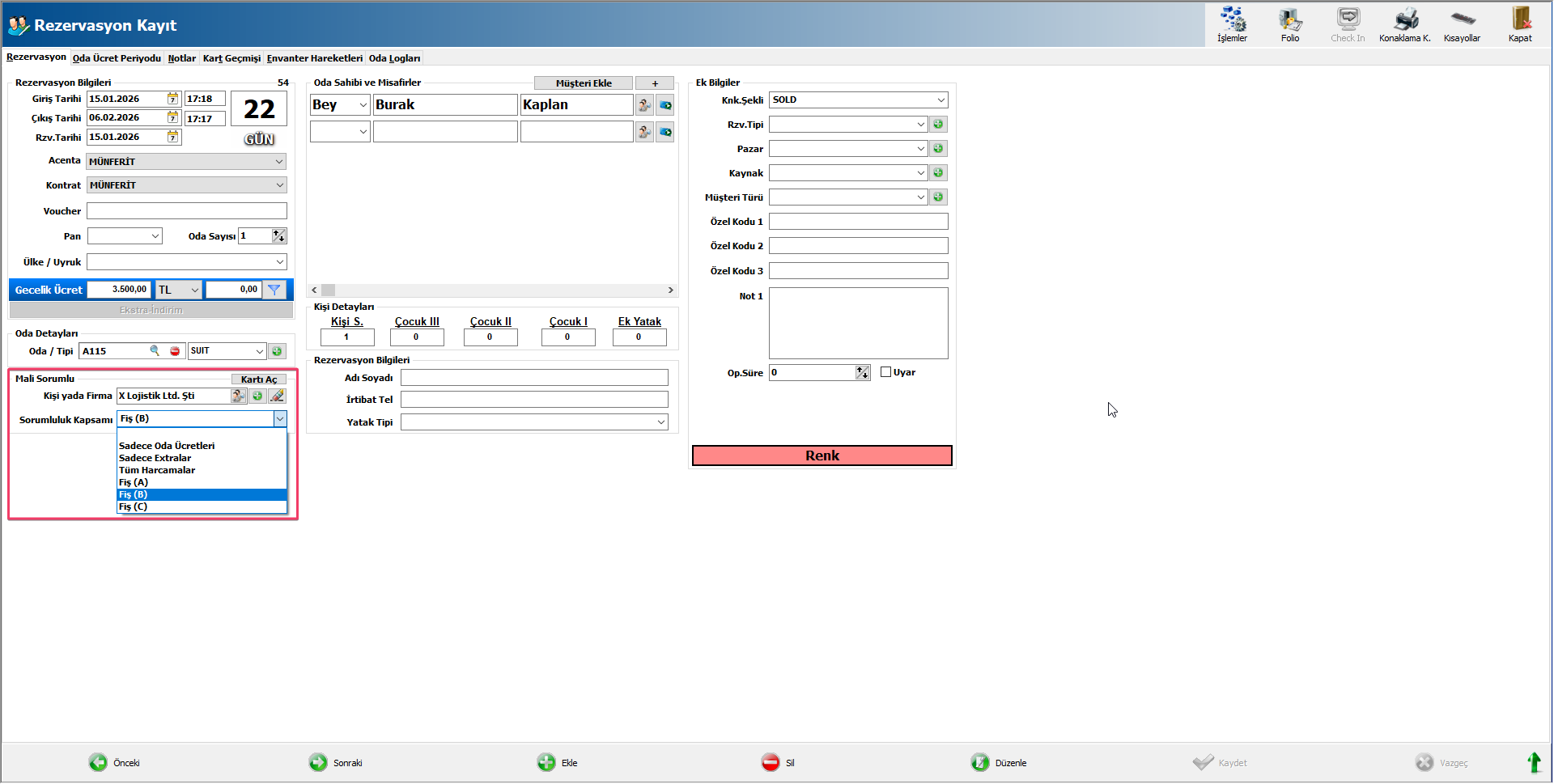Toggle the Uyar checkbox
1554x784 pixels.
click(885, 372)
